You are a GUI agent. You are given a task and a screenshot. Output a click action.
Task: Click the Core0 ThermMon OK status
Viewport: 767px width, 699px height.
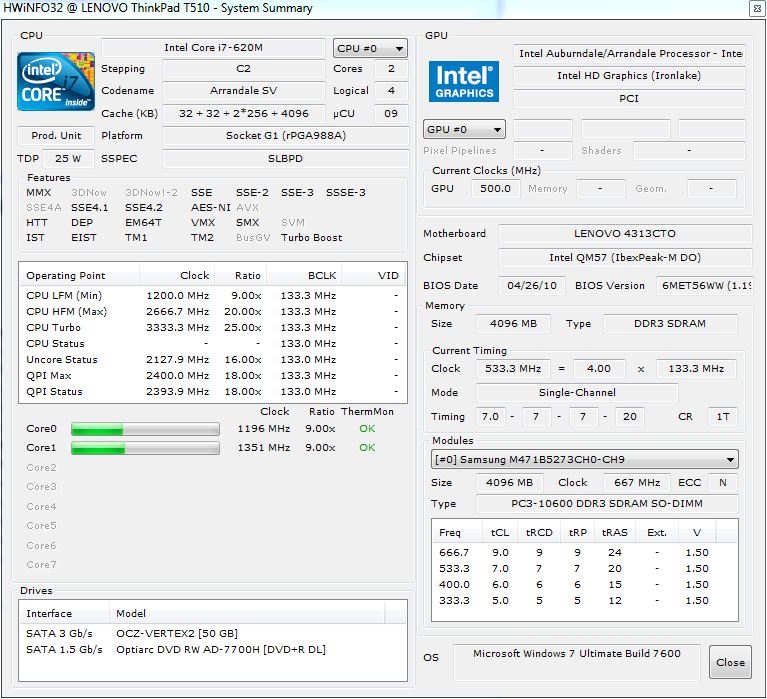367,429
